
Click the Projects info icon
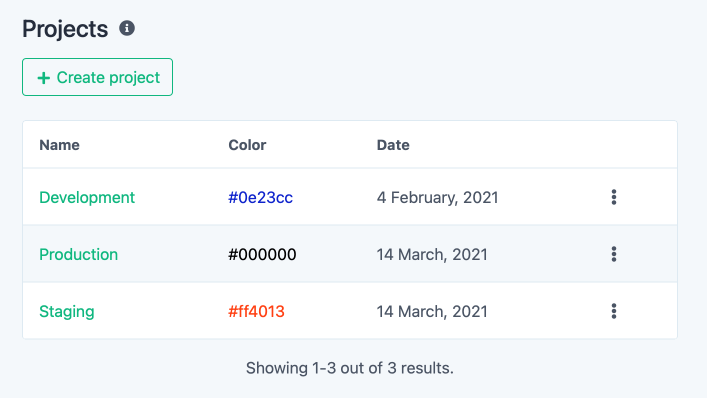click(127, 28)
